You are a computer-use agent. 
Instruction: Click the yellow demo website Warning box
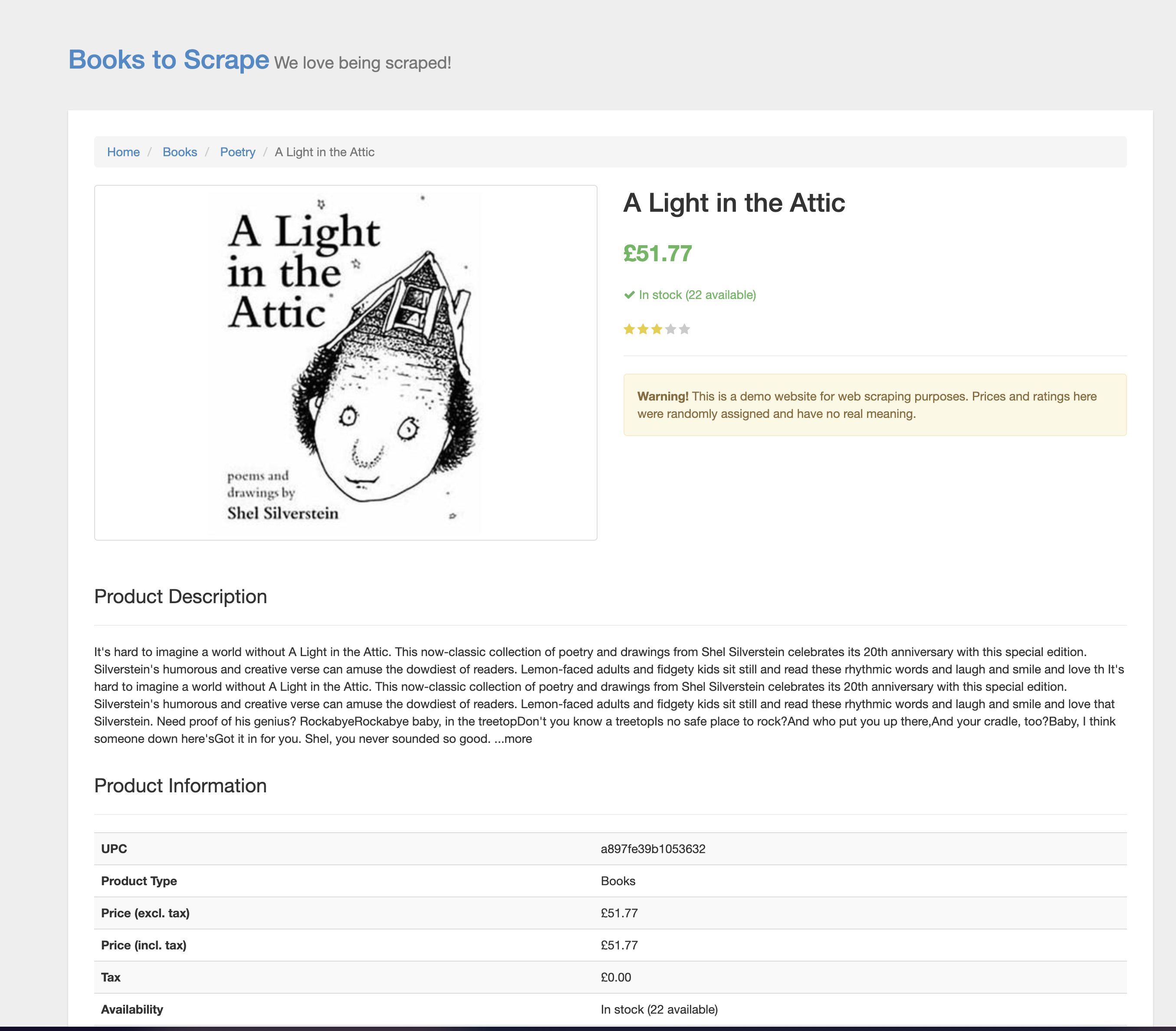[x=874, y=405]
